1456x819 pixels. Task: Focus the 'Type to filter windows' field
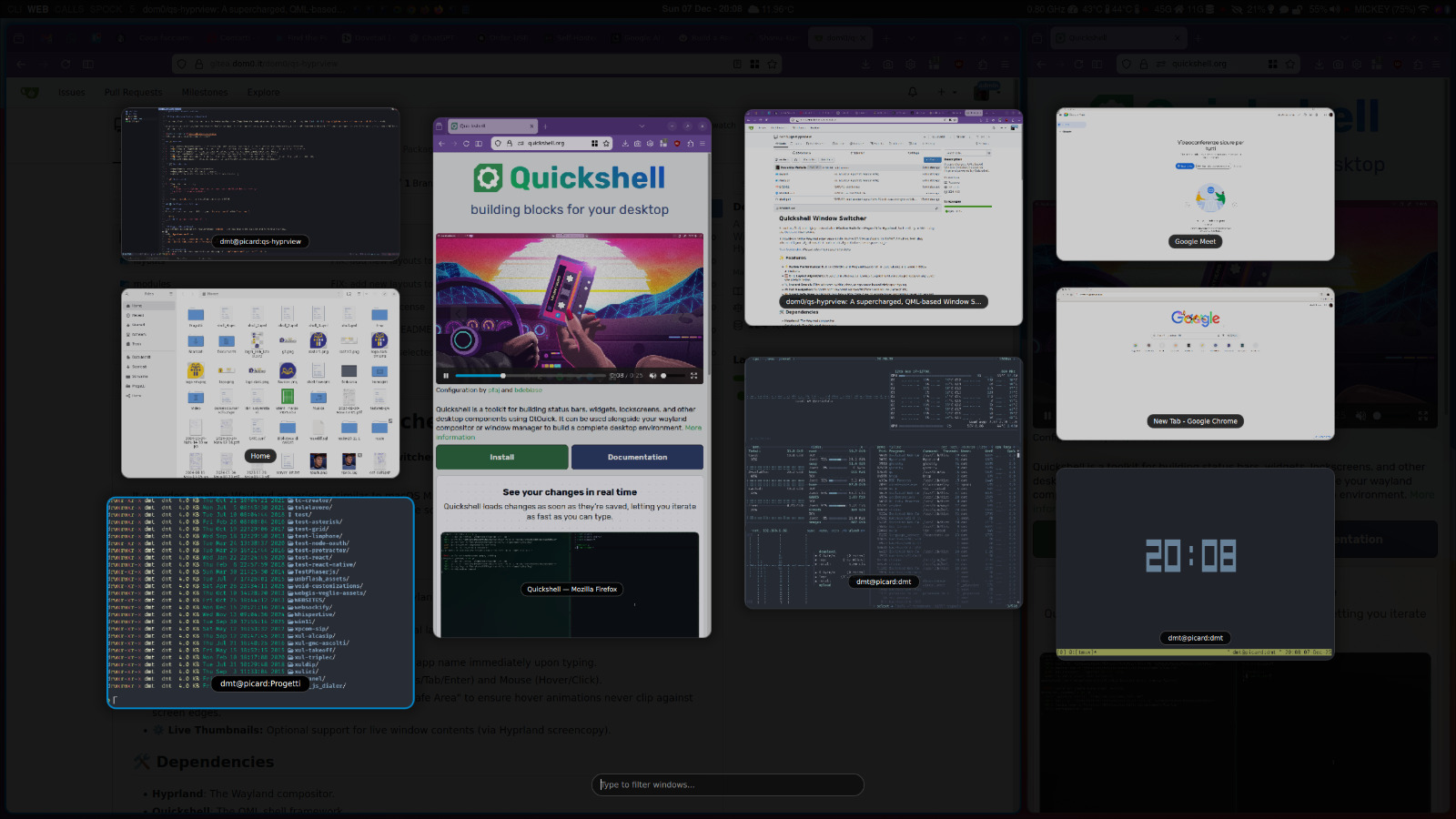point(728,784)
